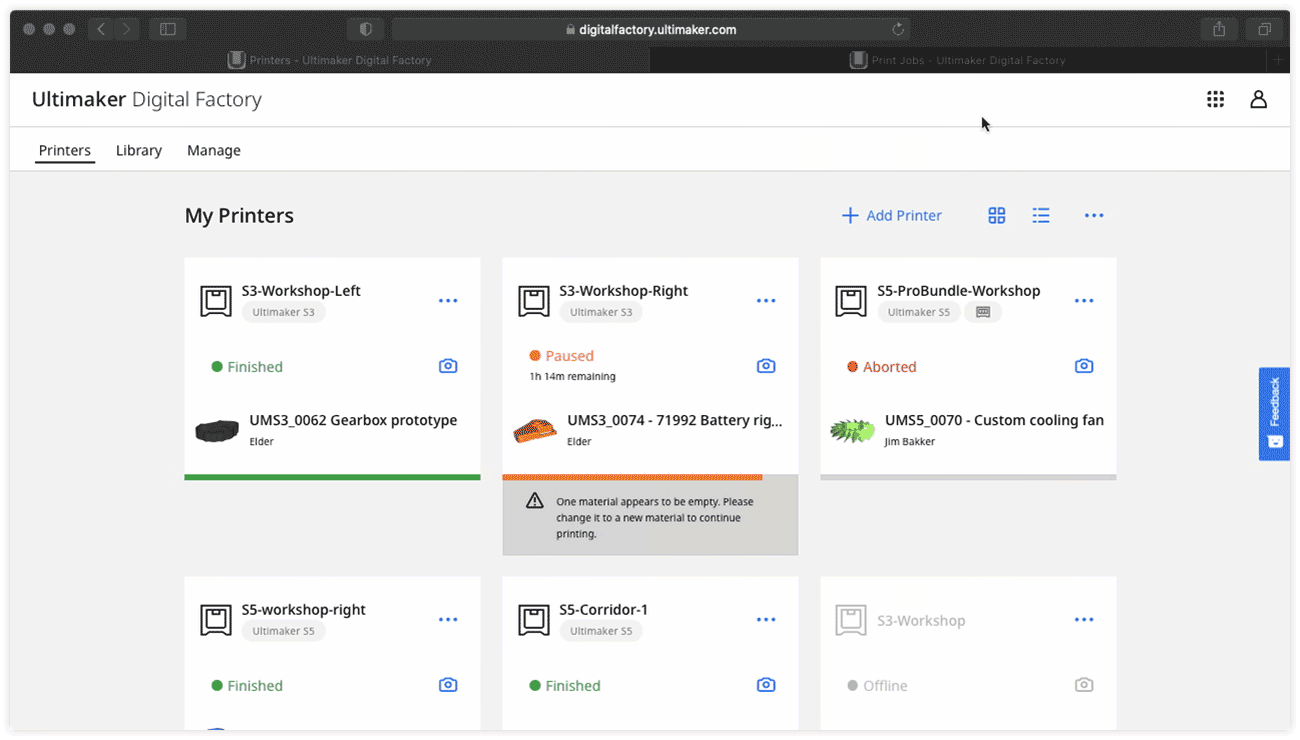Open S5-workshop-right card options menu
Viewport: 1300px width, 740px height.
pos(448,619)
